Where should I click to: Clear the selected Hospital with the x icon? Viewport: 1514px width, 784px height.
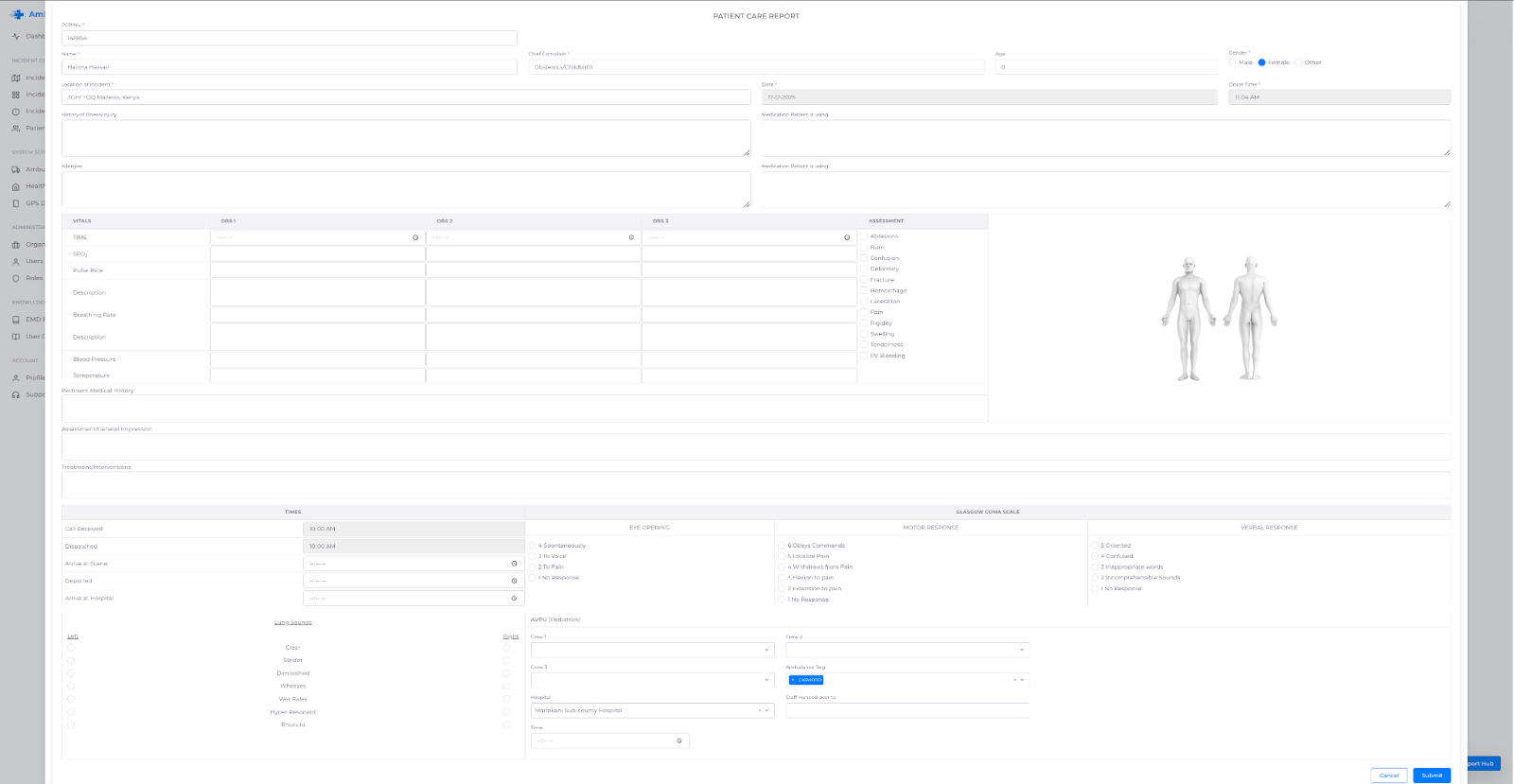pyautogui.click(x=759, y=710)
